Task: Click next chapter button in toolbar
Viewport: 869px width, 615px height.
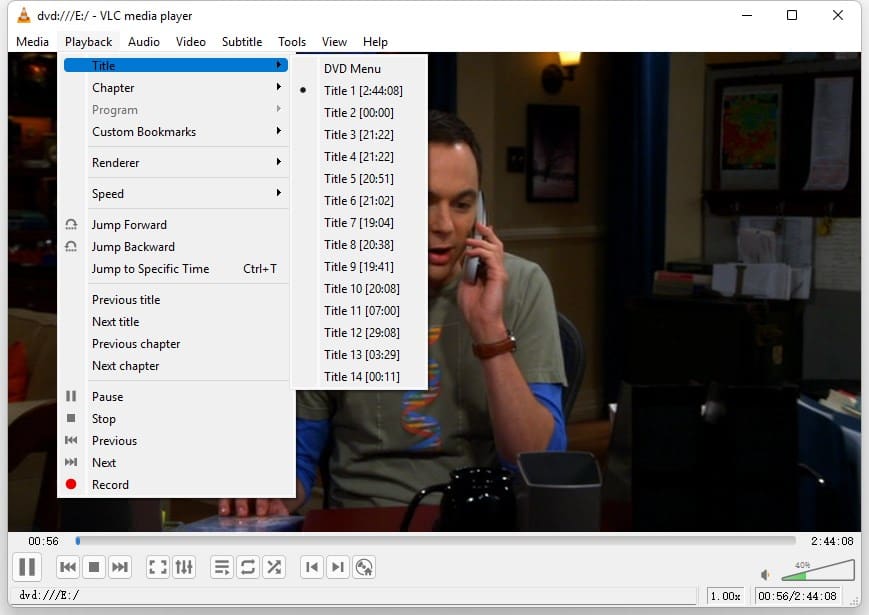Action: 338,567
